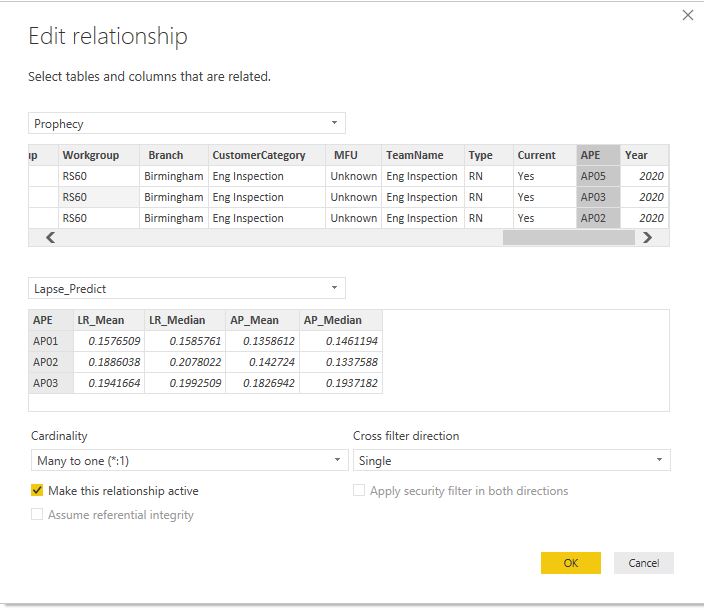
Task: Select the Workgroup column header
Action: coord(99,155)
